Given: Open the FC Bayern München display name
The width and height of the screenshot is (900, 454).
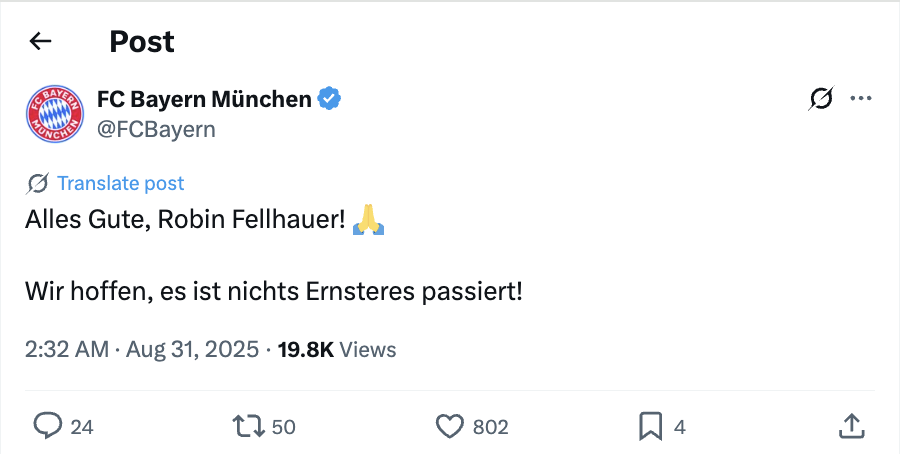Looking at the screenshot, I should (204, 99).
